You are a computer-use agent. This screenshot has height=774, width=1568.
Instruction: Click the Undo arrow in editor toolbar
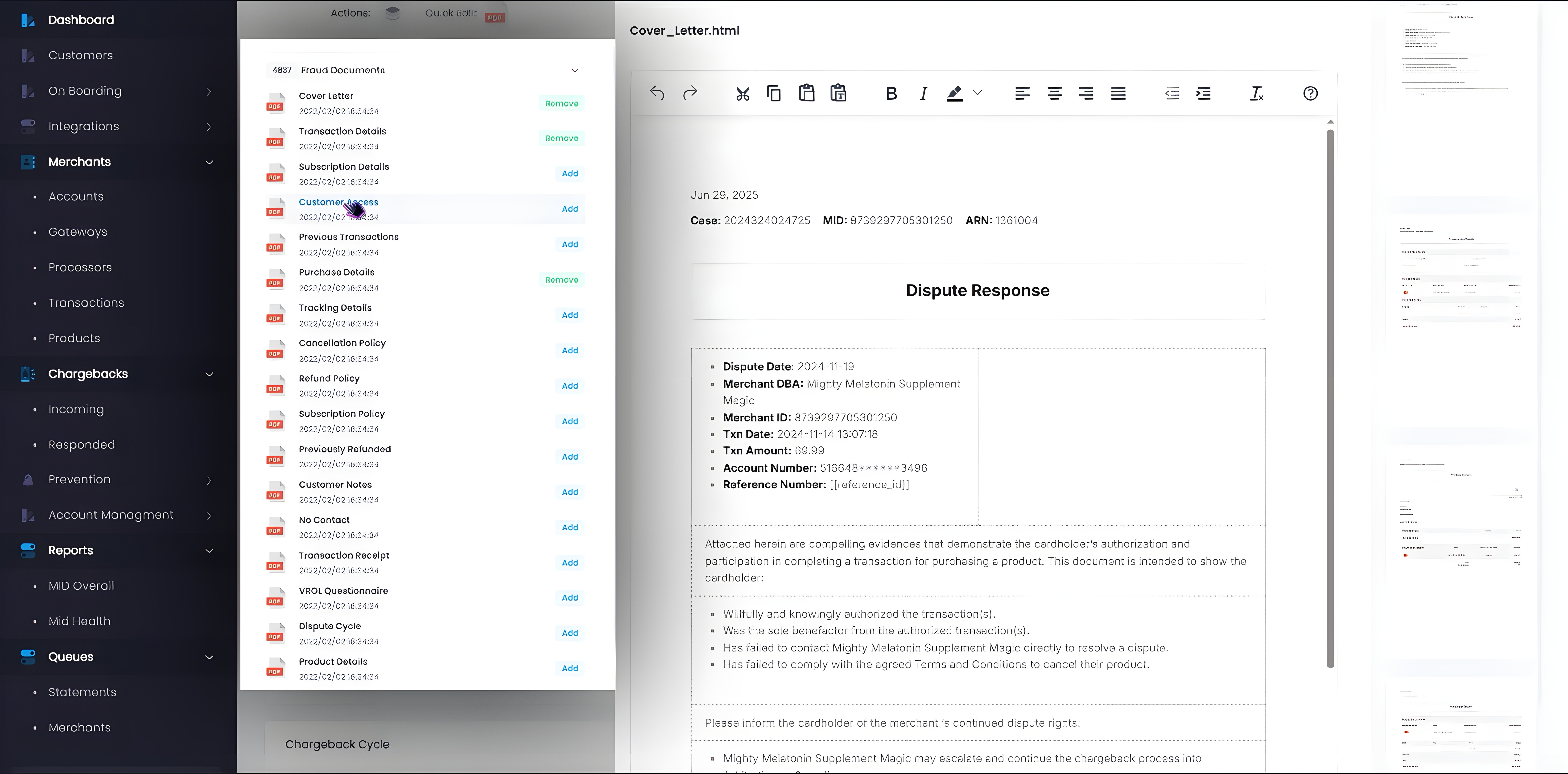point(657,93)
